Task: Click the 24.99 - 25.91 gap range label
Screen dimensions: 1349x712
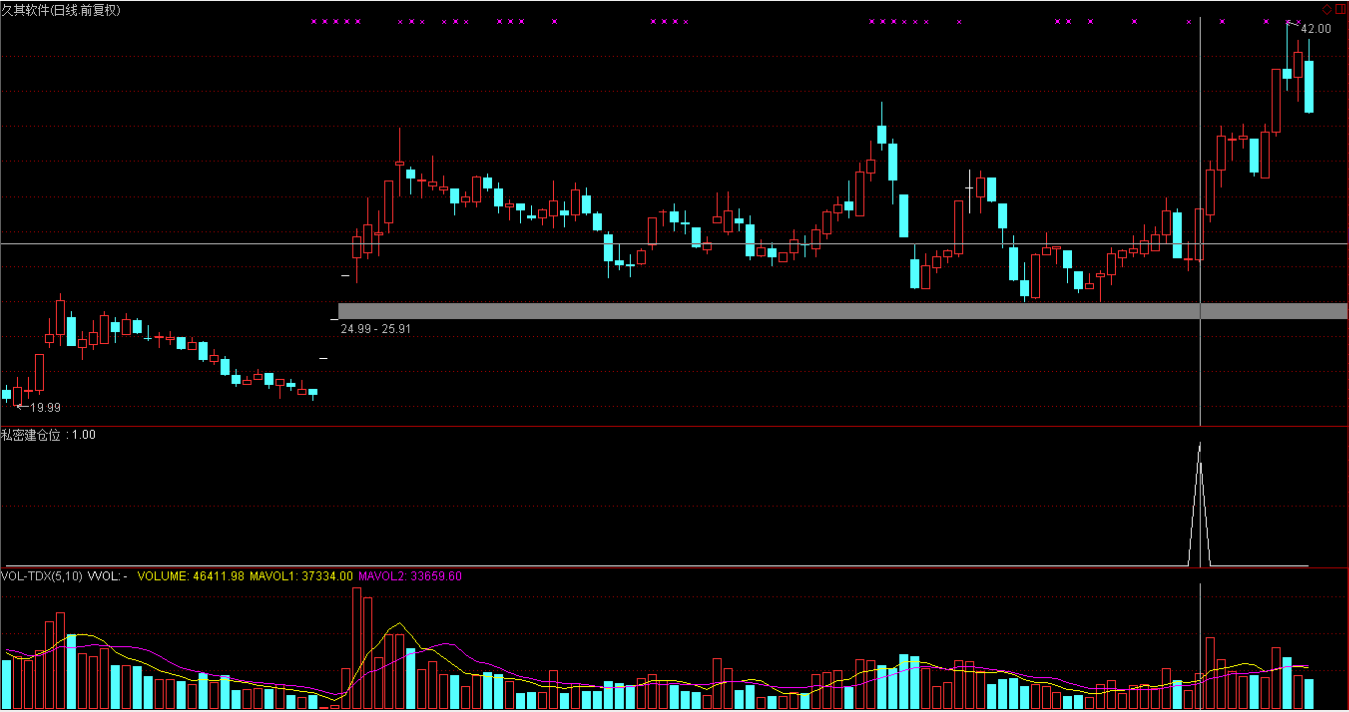Action: 376,328
